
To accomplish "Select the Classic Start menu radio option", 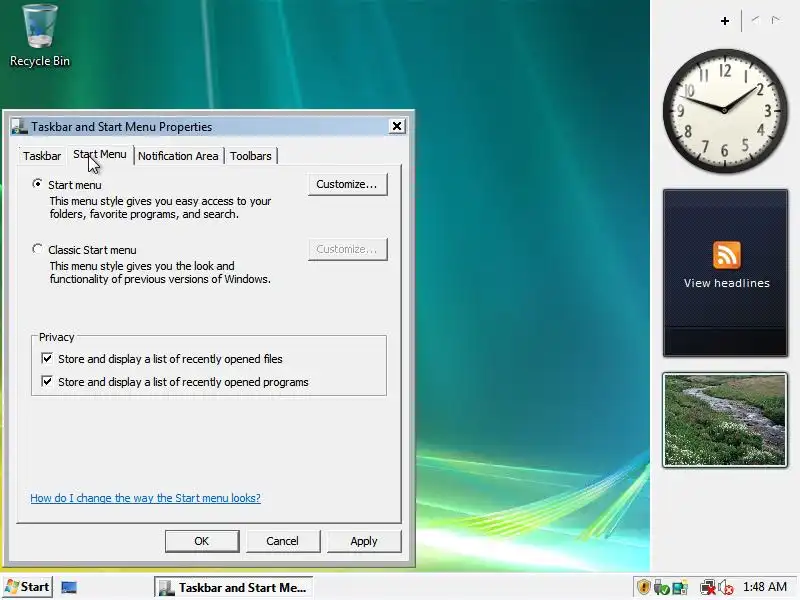I will (37, 249).
